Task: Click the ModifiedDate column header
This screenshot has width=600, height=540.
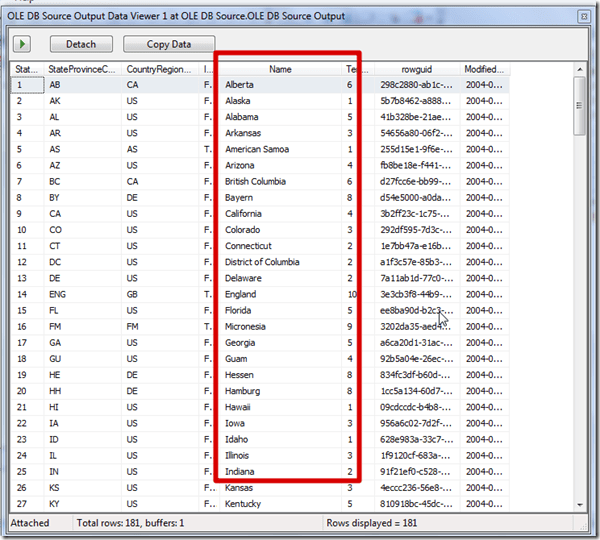Action: pos(485,69)
